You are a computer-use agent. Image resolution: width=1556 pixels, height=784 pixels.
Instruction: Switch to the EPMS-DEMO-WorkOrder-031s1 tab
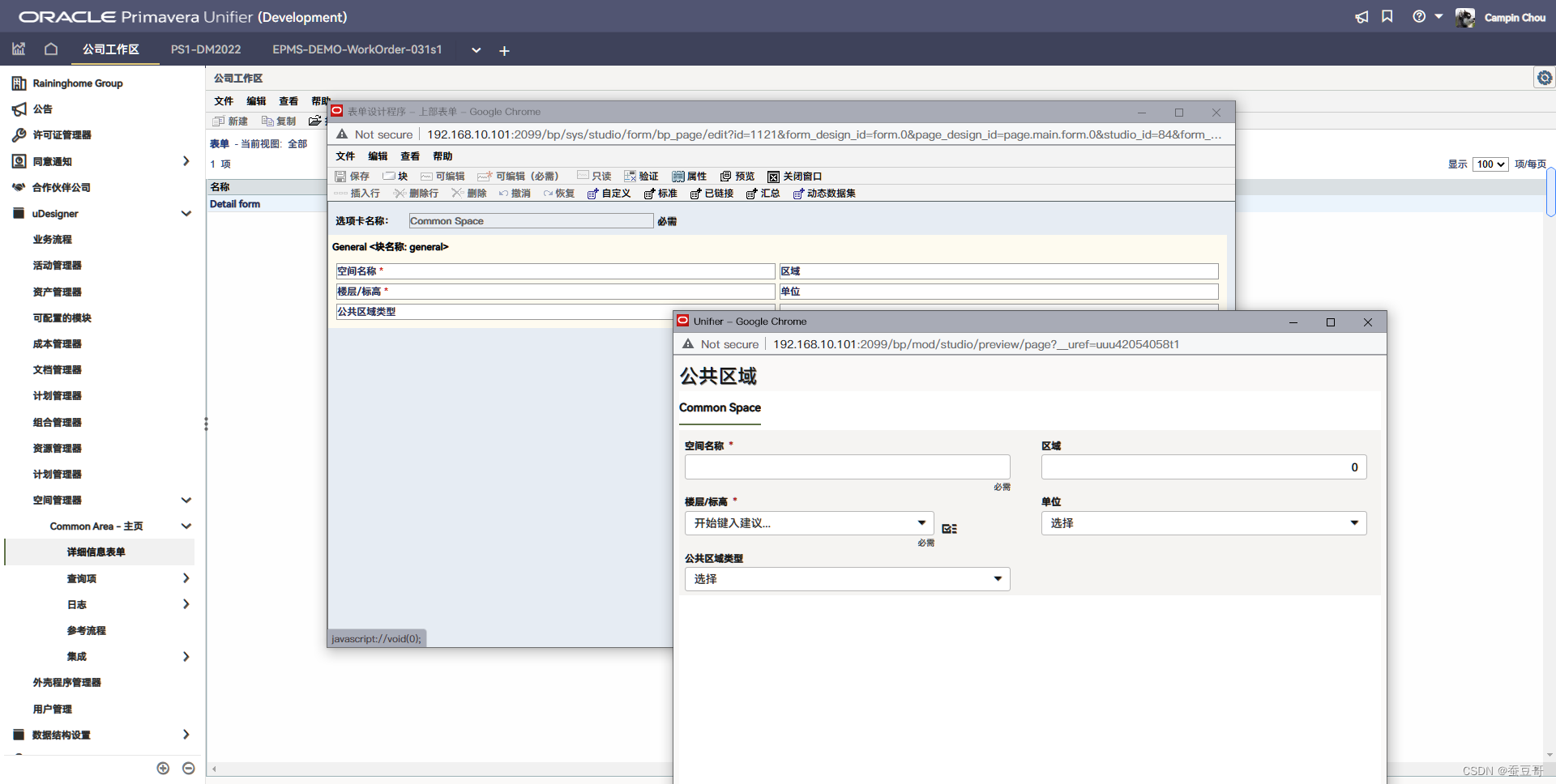[x=357, y=49]
